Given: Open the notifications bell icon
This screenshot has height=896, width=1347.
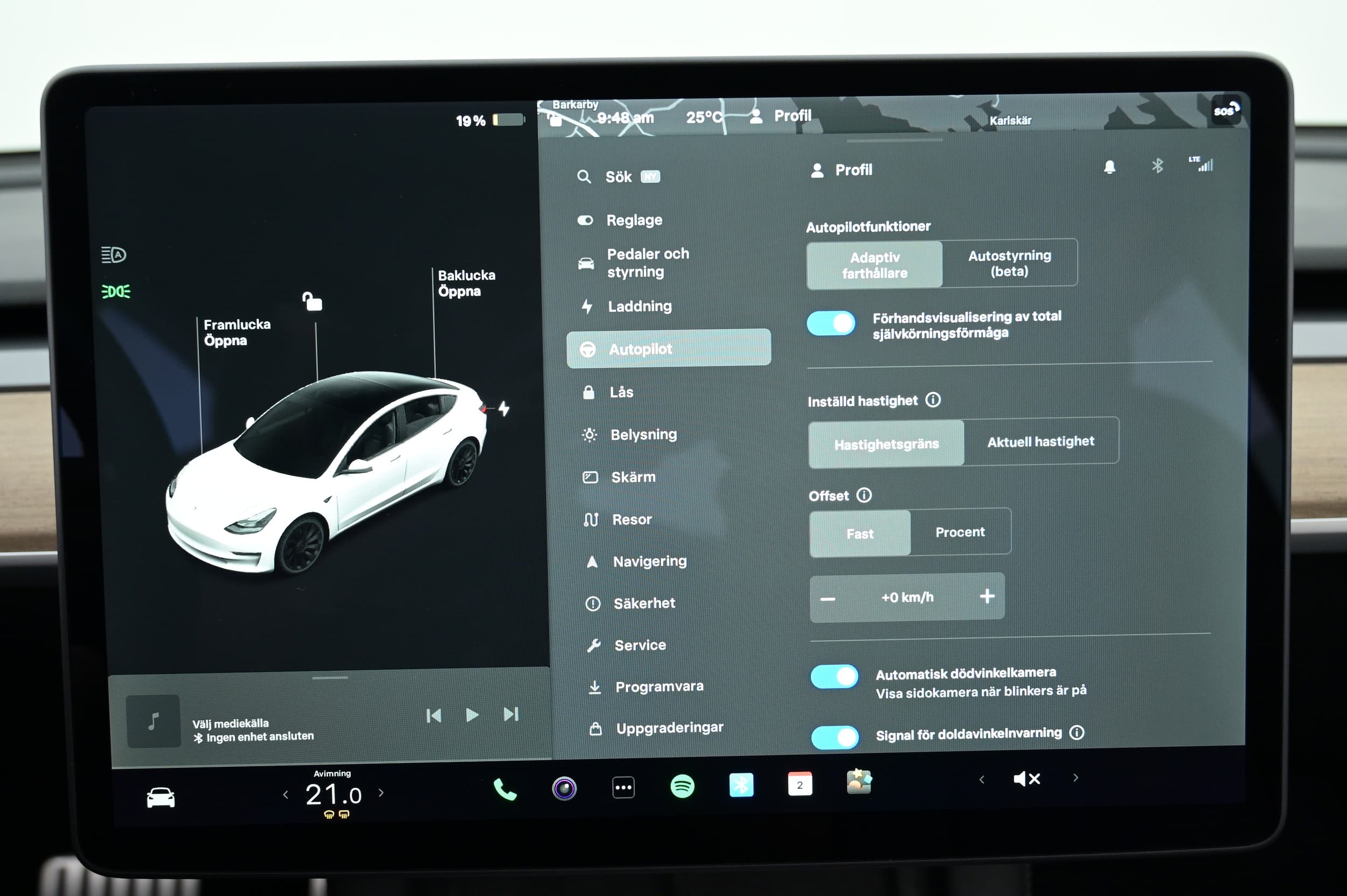Looking at the screenshot, I should click(x=1109, y=167).
